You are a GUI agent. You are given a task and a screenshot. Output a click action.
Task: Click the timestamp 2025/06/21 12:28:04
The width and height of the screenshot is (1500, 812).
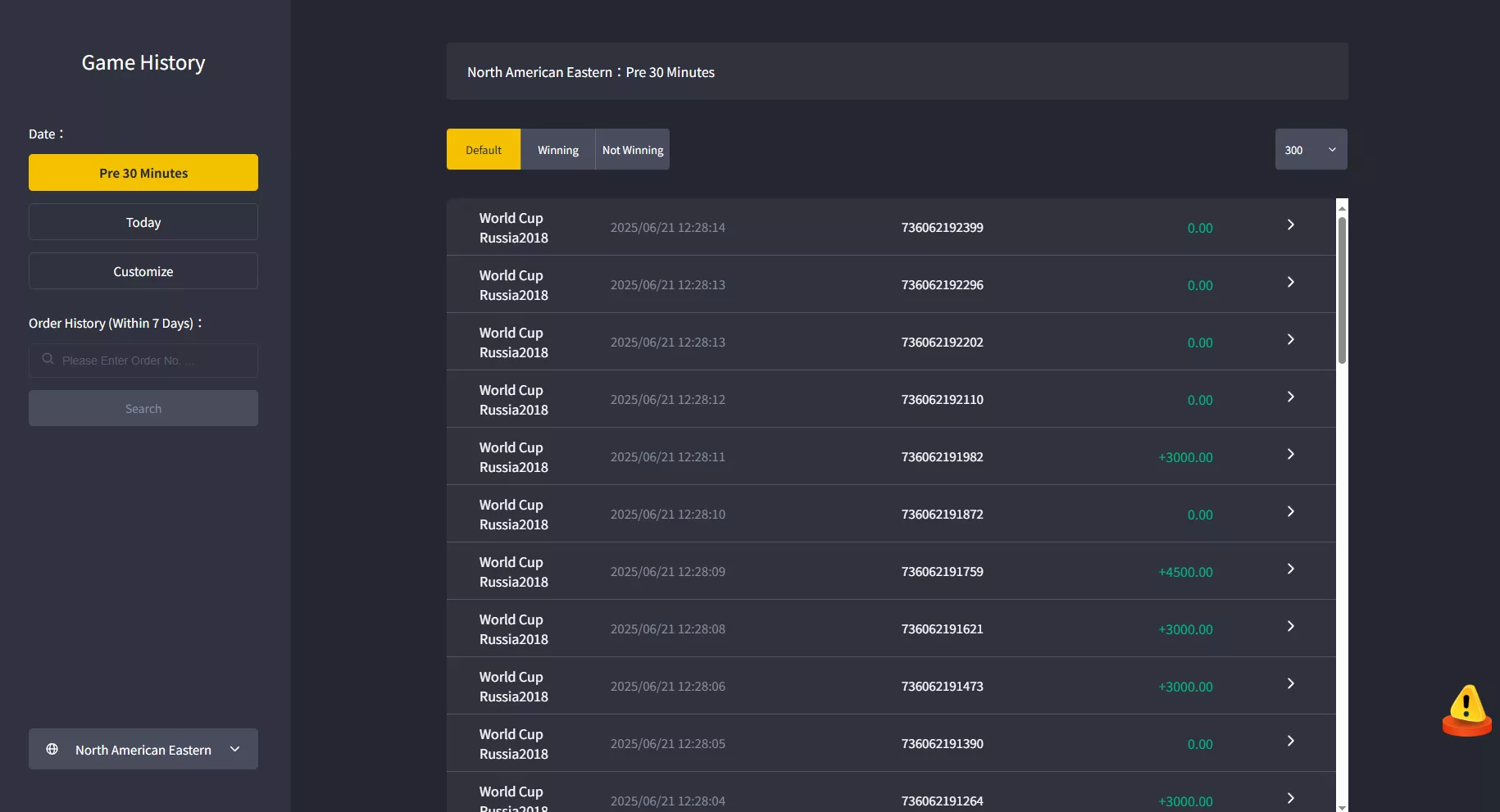tap(668, 801)
